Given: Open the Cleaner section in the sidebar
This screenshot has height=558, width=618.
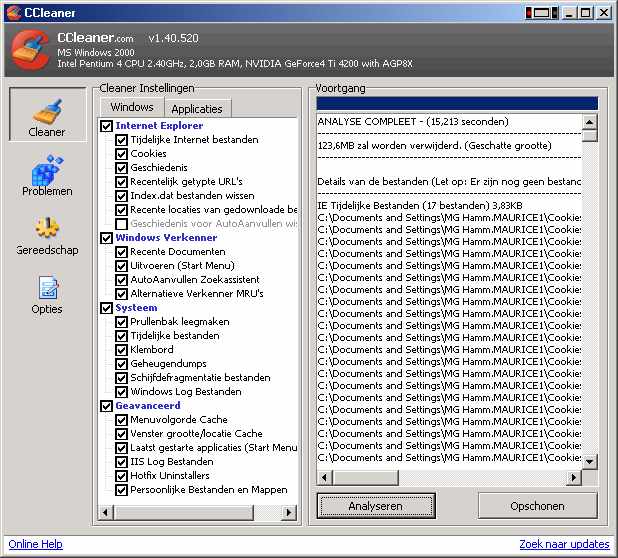Looking at the screenshot, I should pyautogui.click(x=47, y=114).
